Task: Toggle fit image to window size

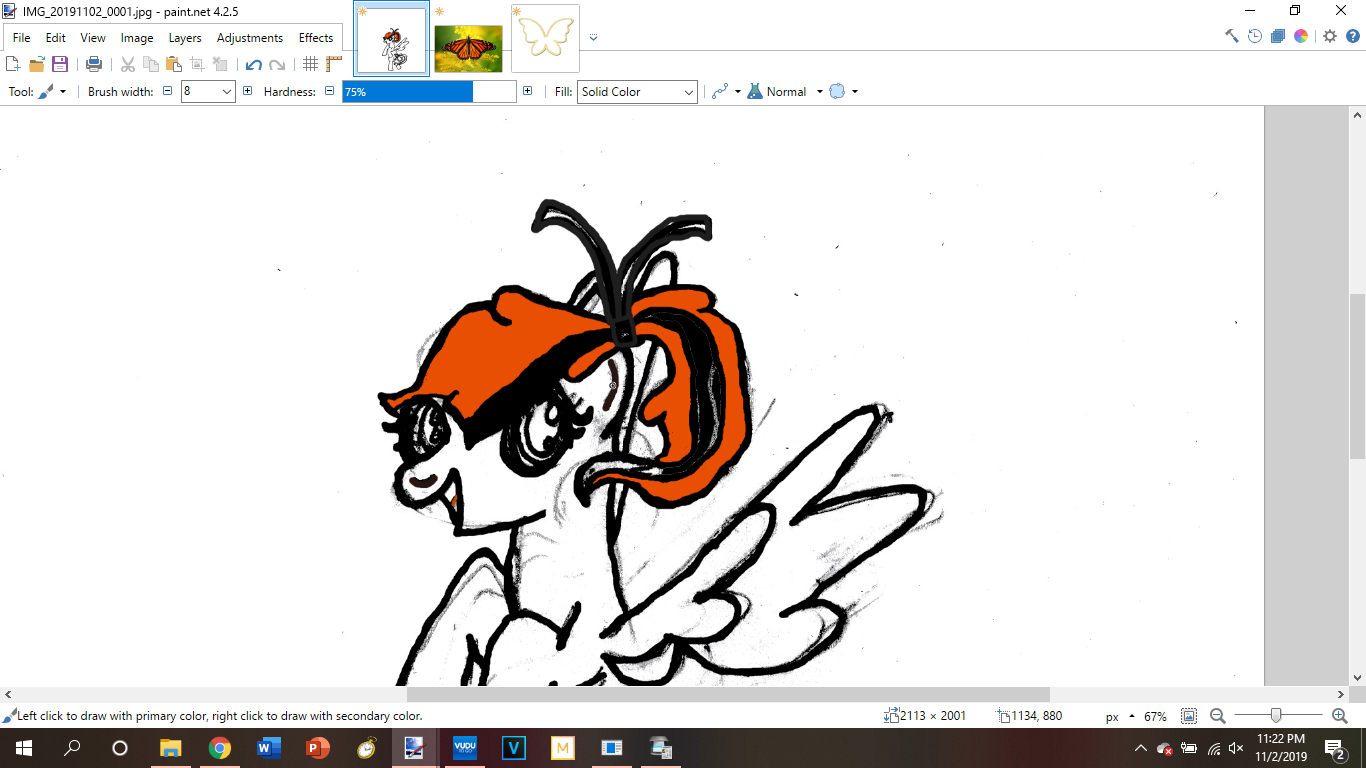Action: point(1189,716)
